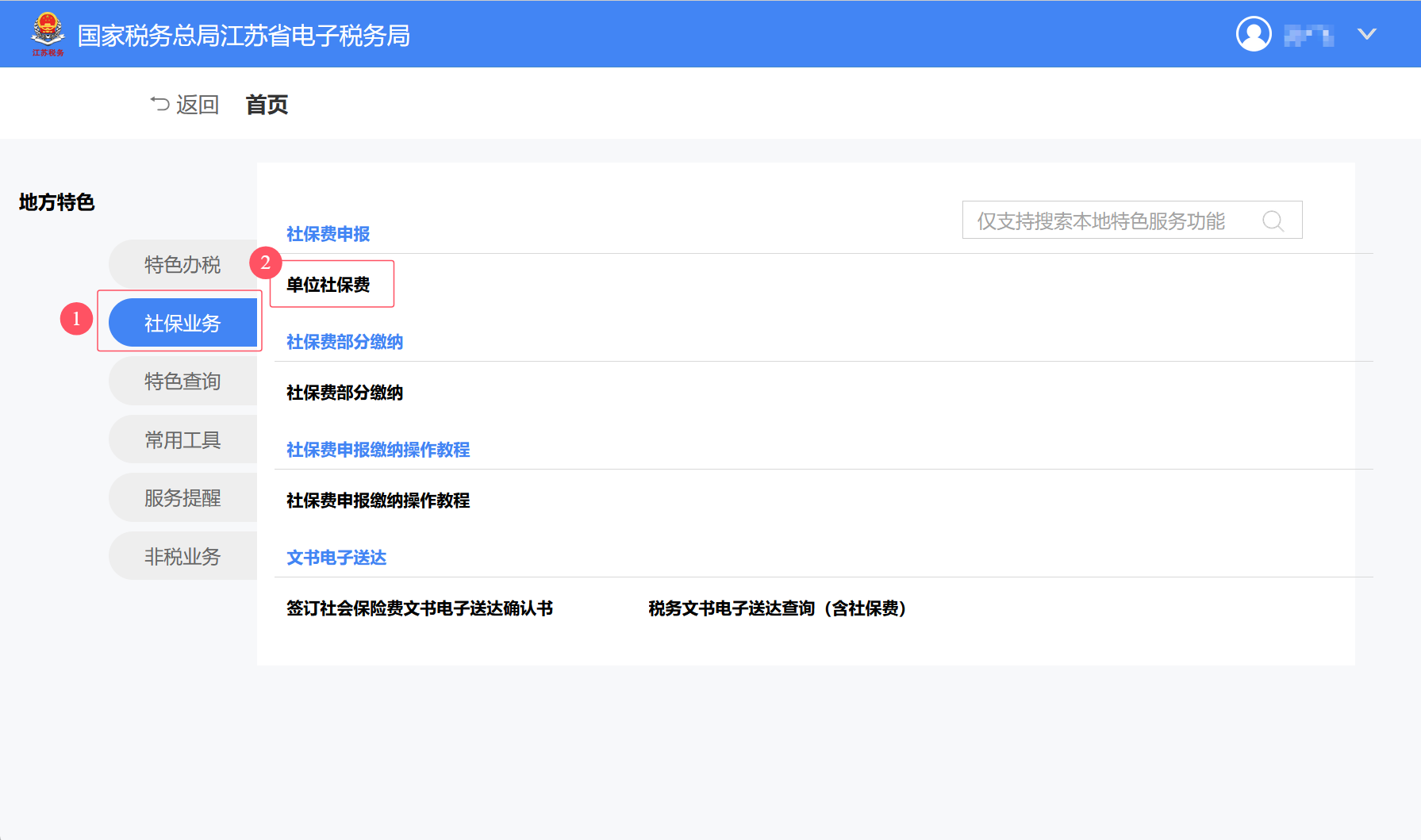
Task: Open 特色查询 in the sidebar
Action: [x=181, y=381]
